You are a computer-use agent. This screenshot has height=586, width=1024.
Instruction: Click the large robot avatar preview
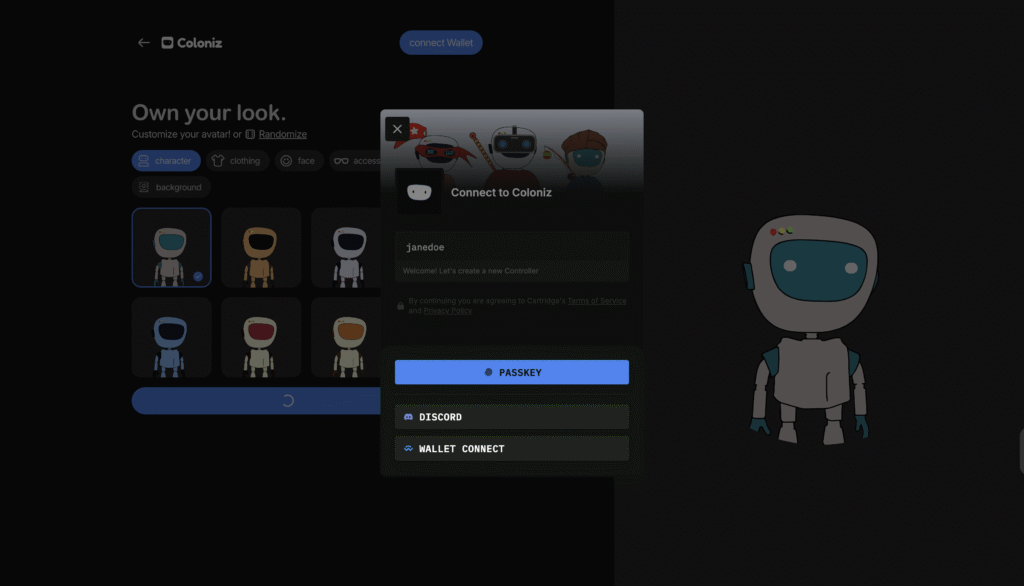pyautogui.click(x=812, y=330)
